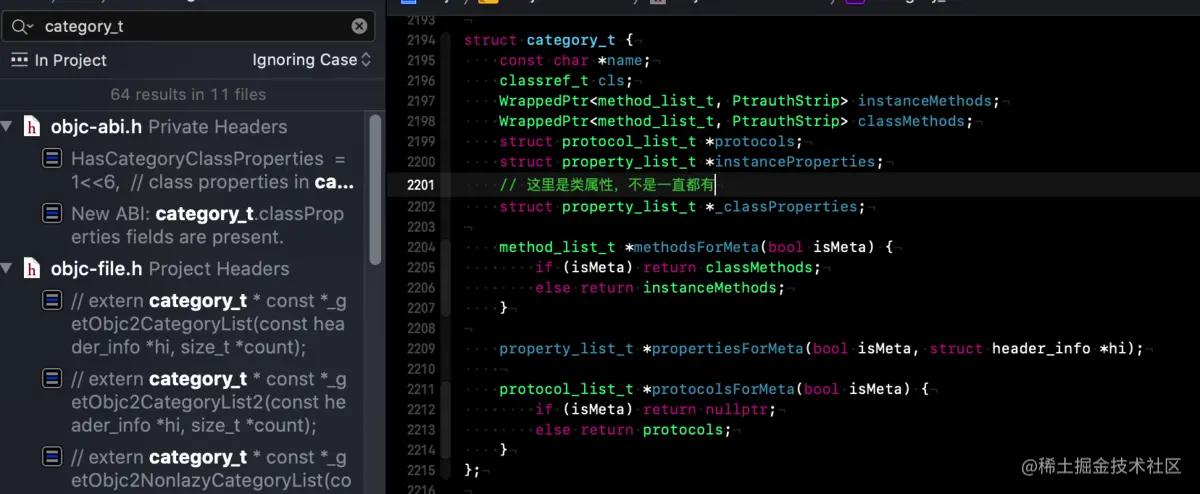Click the objc-file.h header file icon
The width and height of the screenshot is (1200, 494).
(x=33, y=269)
